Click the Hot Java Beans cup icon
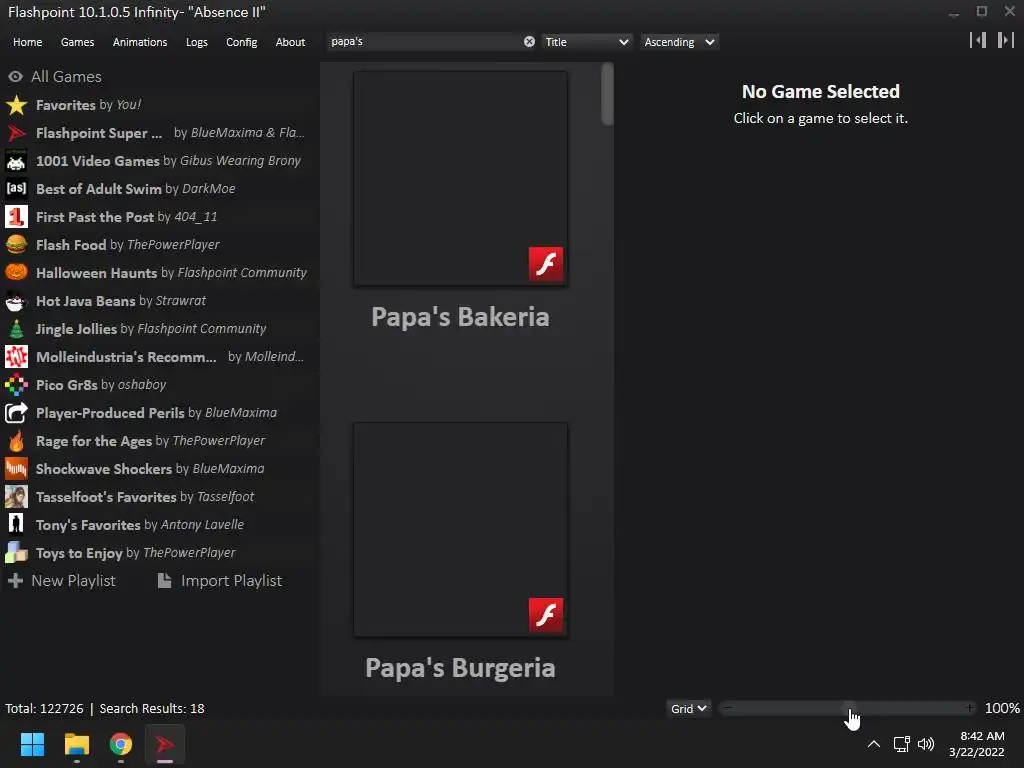 click(16, 301)
